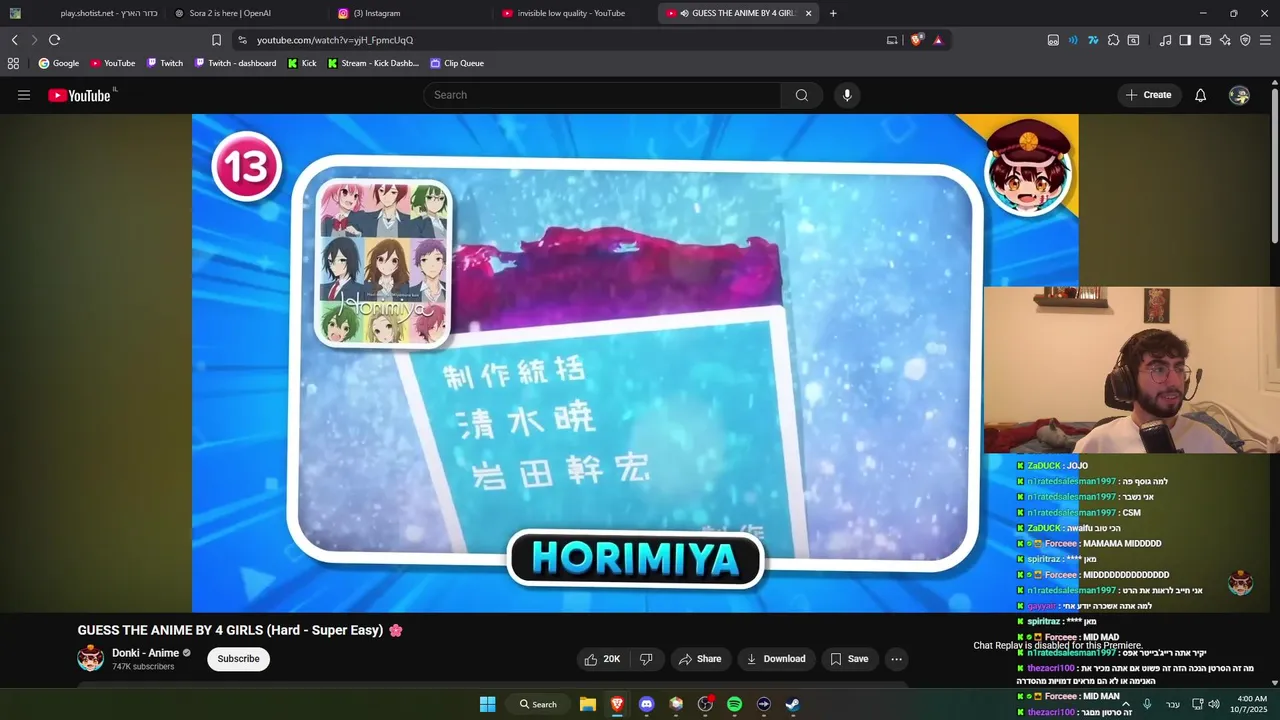Open YouTube notifications bell
This screenshot has height=720, width=1280.
point(1201,95)
